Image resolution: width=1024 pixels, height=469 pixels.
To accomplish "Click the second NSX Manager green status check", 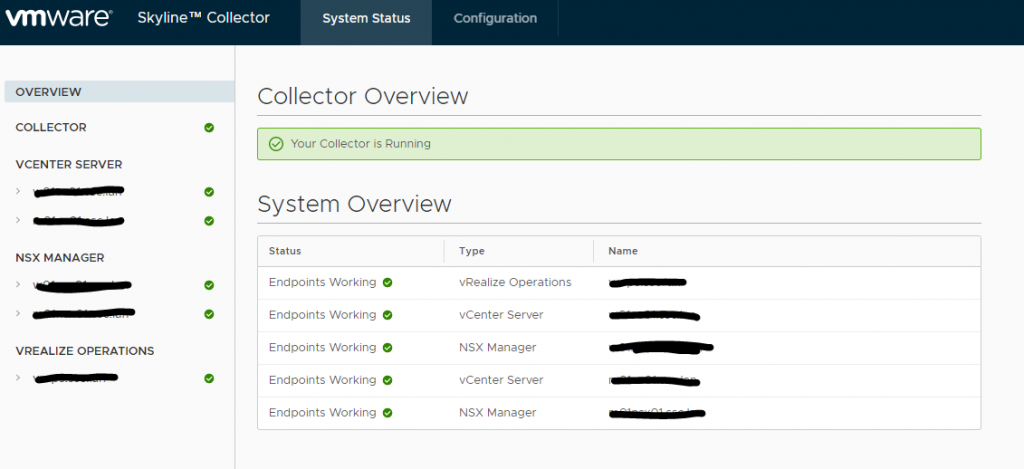I will tap(209, 314).
